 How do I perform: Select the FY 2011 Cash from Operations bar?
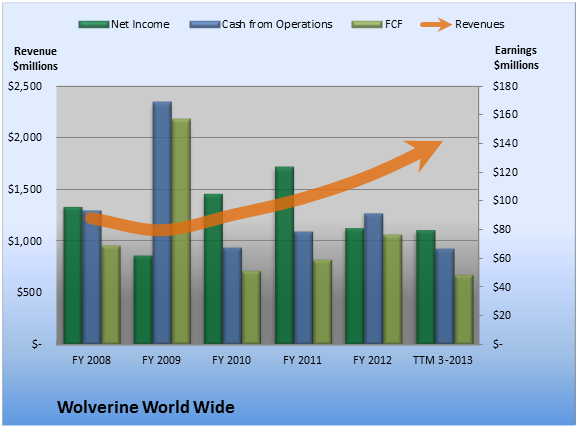click(x=304, y=288)
